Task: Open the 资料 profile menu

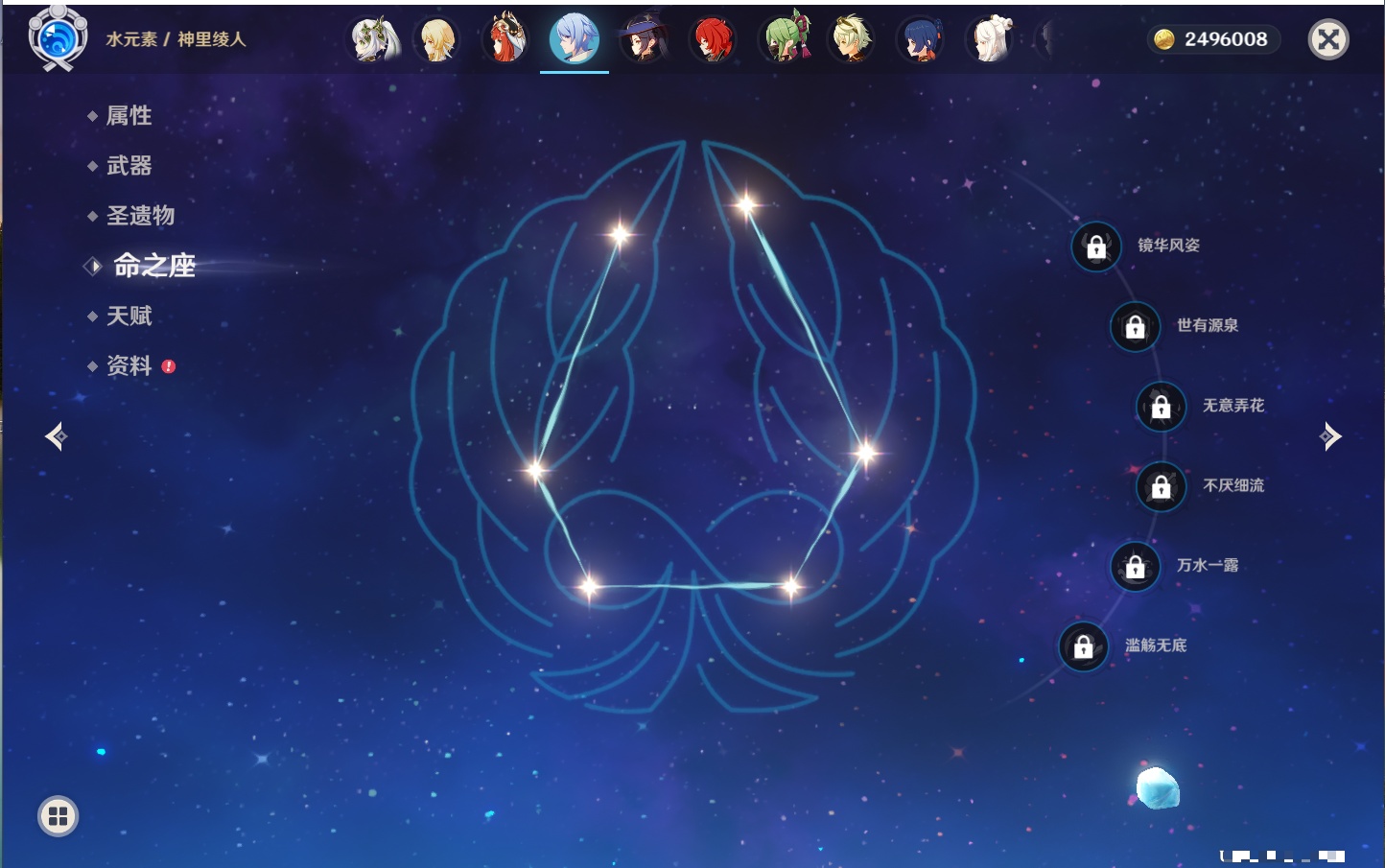Action: pos(129,365)
